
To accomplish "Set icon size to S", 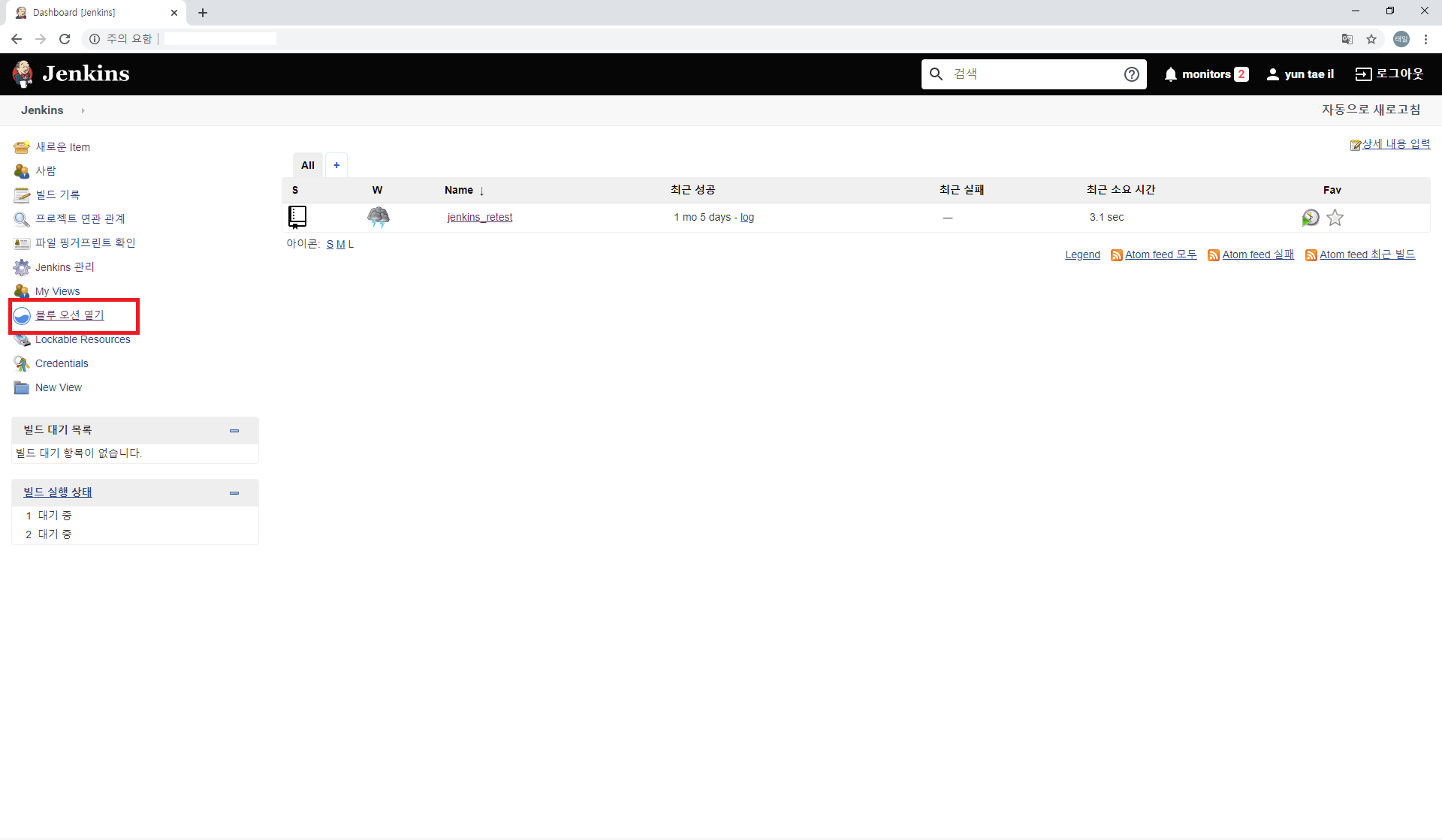I will pyautogui.click(x=330, y=245).
